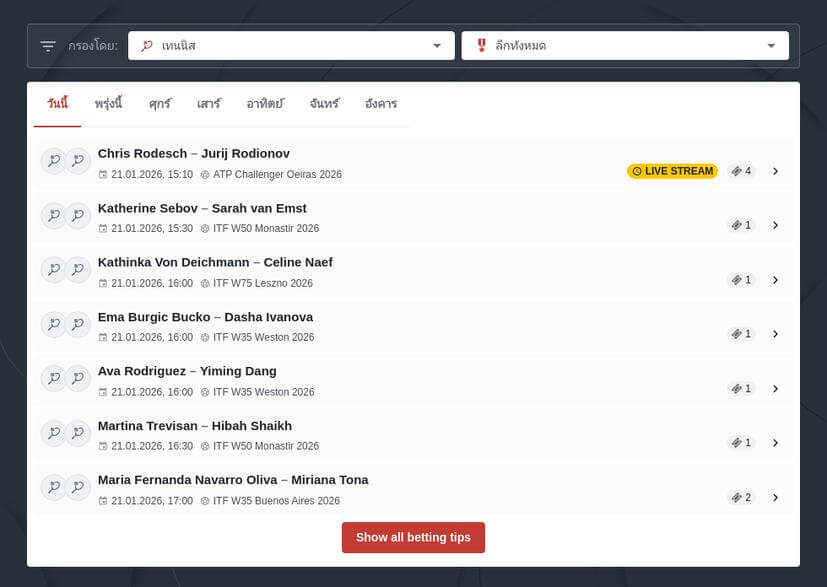
Task: Expand the Katherine Sebov match arrow
Action: [x=775, y=225]
